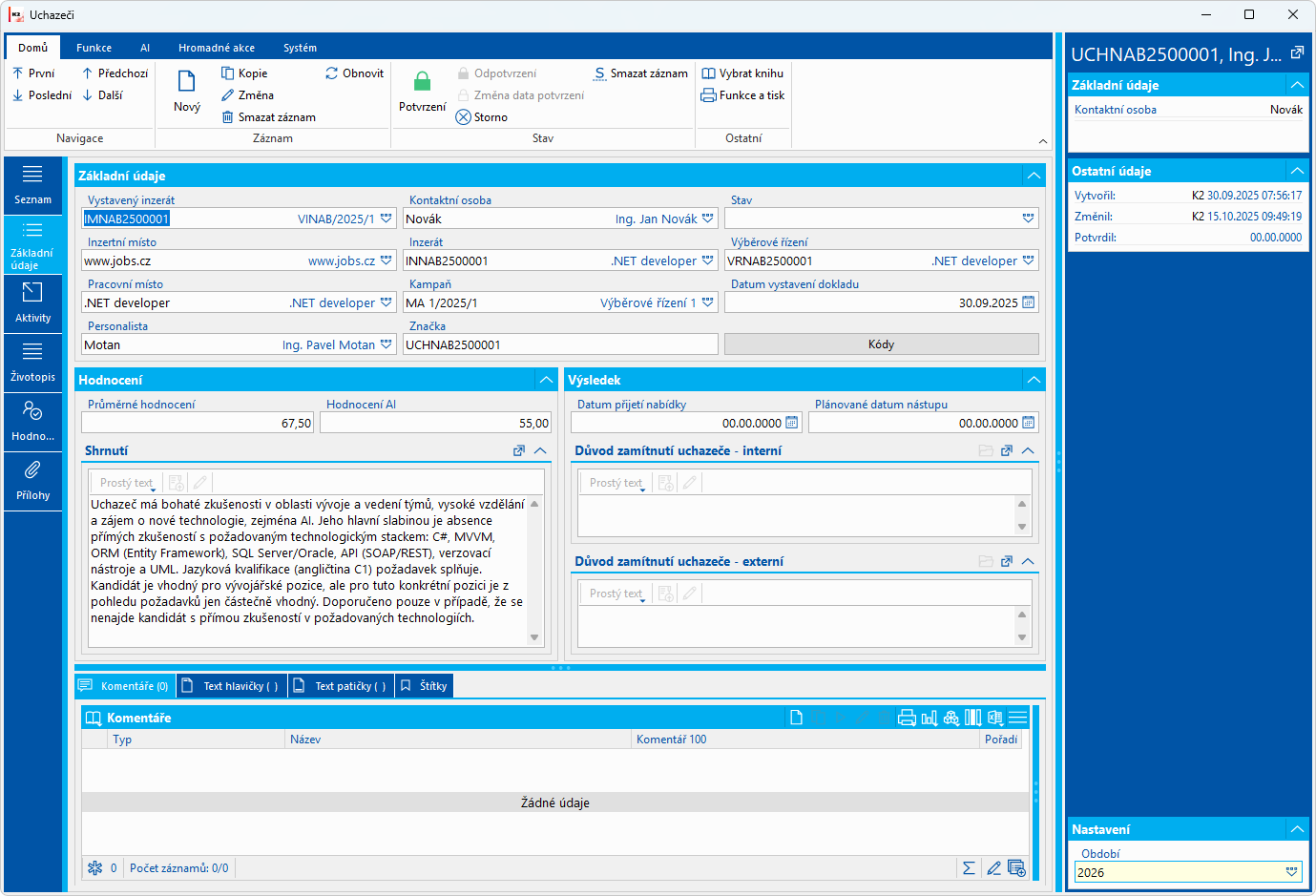Add a new comment in Komentáře toolbar
This screenshot has width=1316, height=896.
pos(797,718)
